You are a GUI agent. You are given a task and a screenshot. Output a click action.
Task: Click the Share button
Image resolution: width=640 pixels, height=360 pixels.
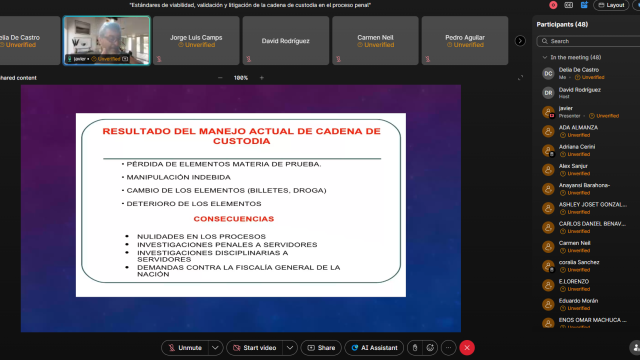point(321,348)
